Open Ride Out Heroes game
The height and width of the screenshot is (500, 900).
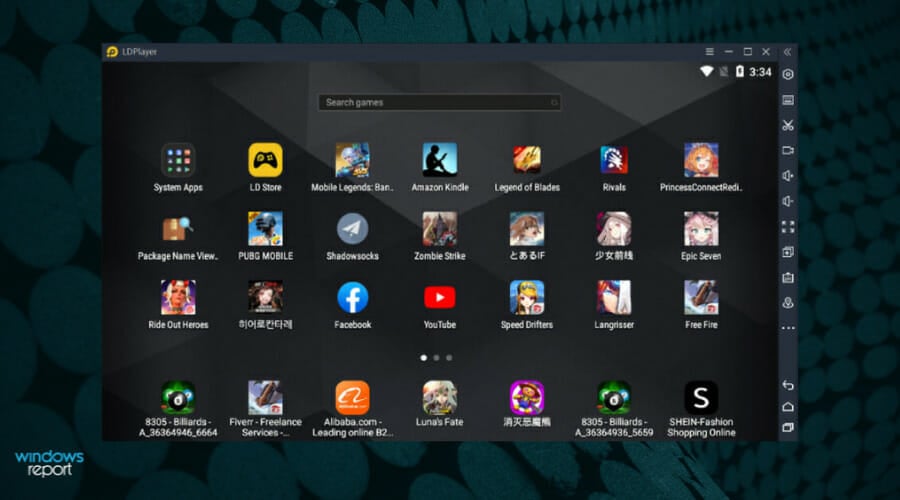[178, 297]
